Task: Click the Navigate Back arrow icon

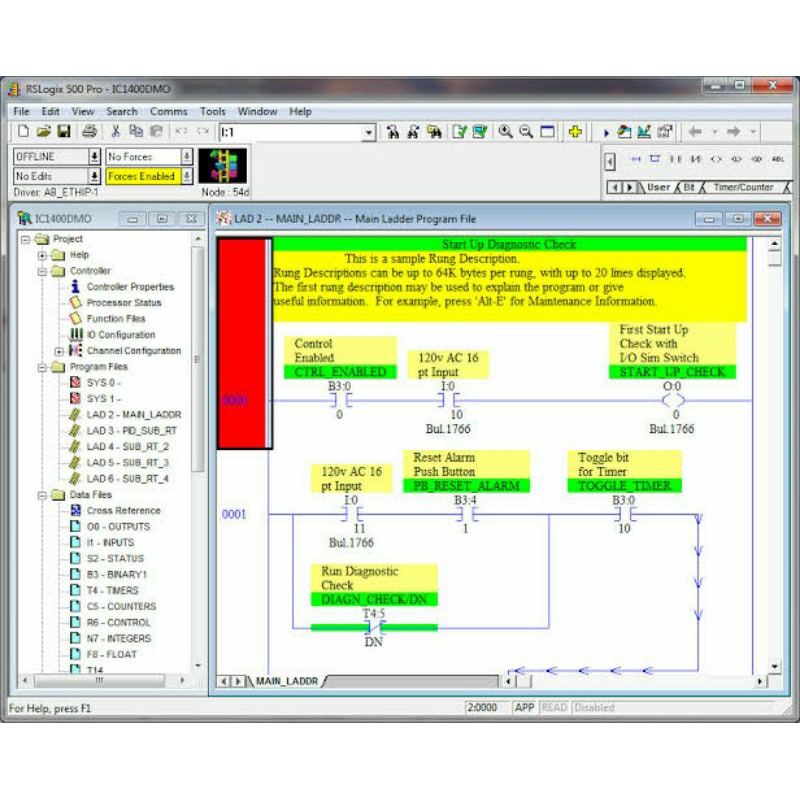Action: 695,132
